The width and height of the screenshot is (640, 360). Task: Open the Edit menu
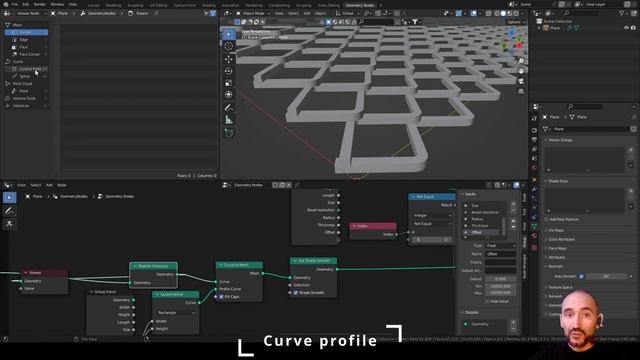point(26,4)
